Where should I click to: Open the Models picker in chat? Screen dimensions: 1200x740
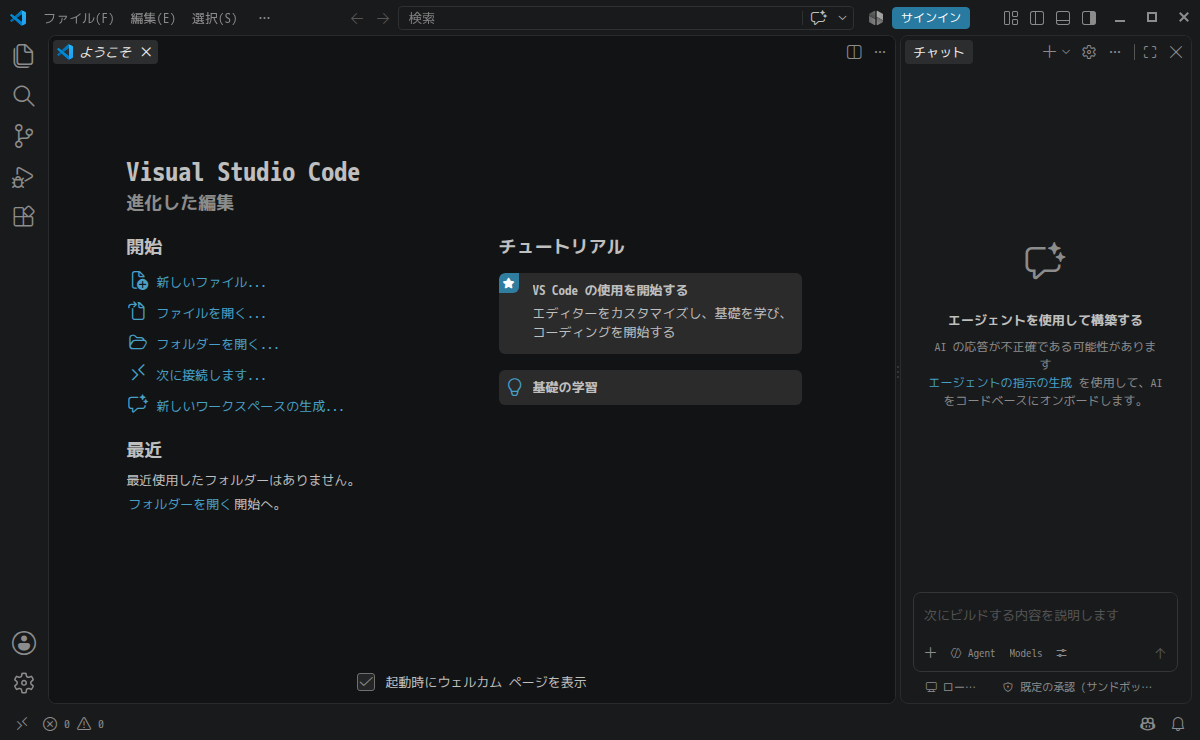click(1025, 653)
